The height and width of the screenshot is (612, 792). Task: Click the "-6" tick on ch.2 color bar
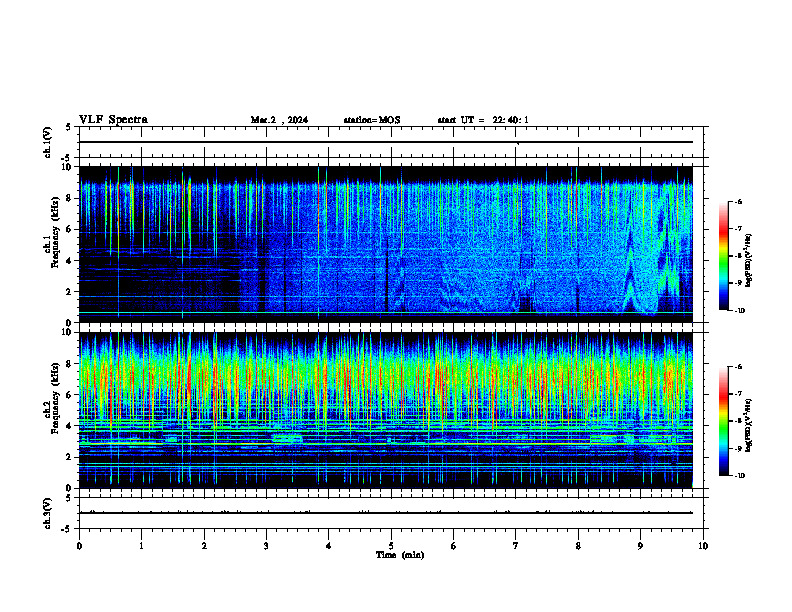[x=738, y=367]
